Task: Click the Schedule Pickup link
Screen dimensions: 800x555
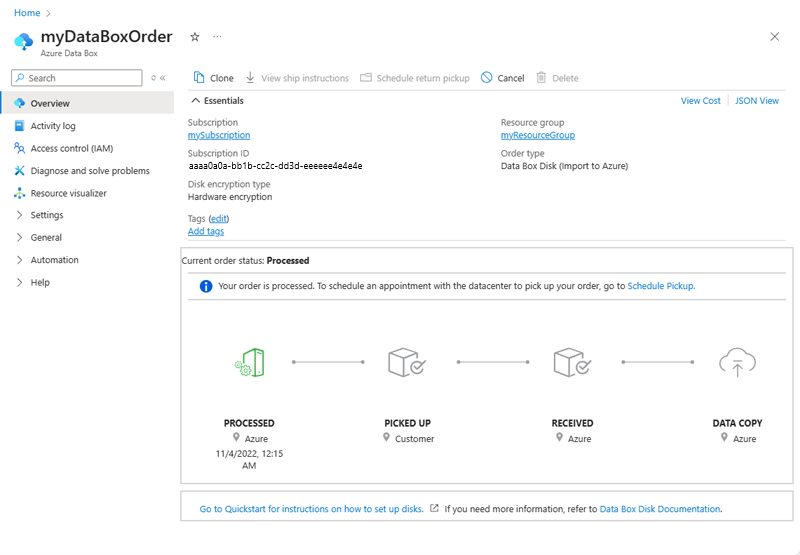Action: tap(660, 286)
